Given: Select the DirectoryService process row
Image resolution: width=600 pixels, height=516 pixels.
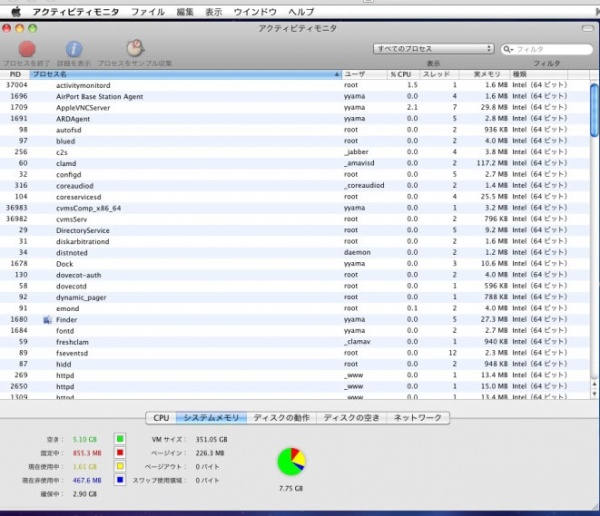Looking at the screenshot, I should 295,230.
